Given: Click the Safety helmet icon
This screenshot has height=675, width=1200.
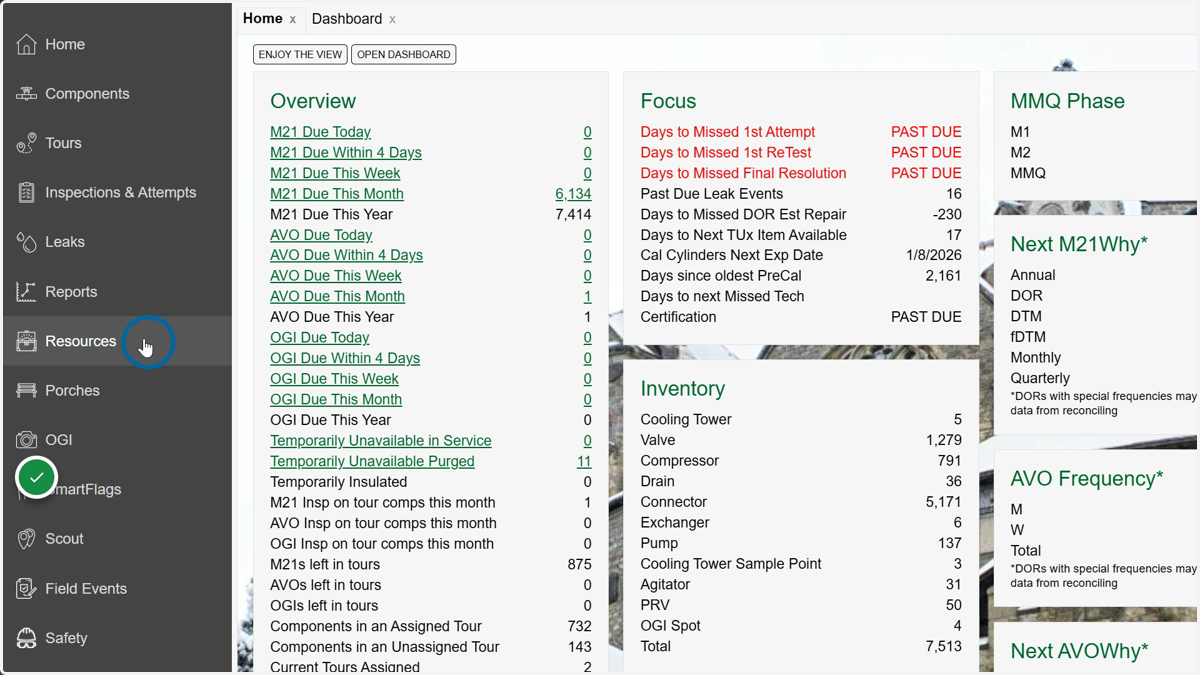Looking at the screenshot, I should (26, 638).
